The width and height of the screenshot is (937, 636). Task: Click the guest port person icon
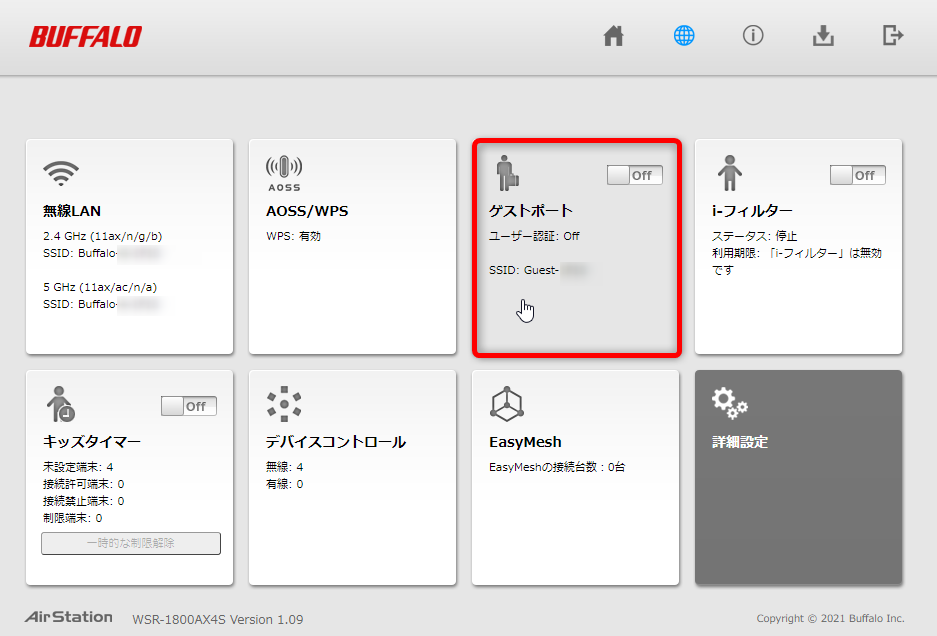pos(507,173)
